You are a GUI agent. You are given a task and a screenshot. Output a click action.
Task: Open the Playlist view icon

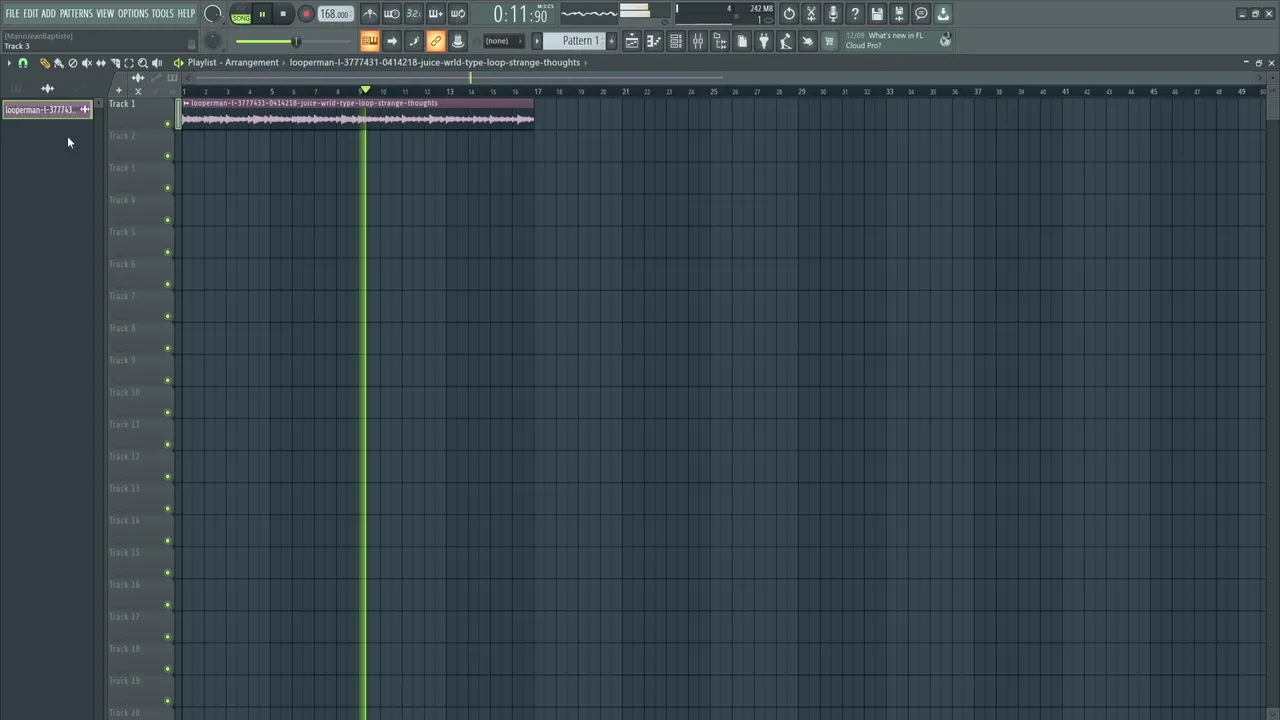coord(632,41)
